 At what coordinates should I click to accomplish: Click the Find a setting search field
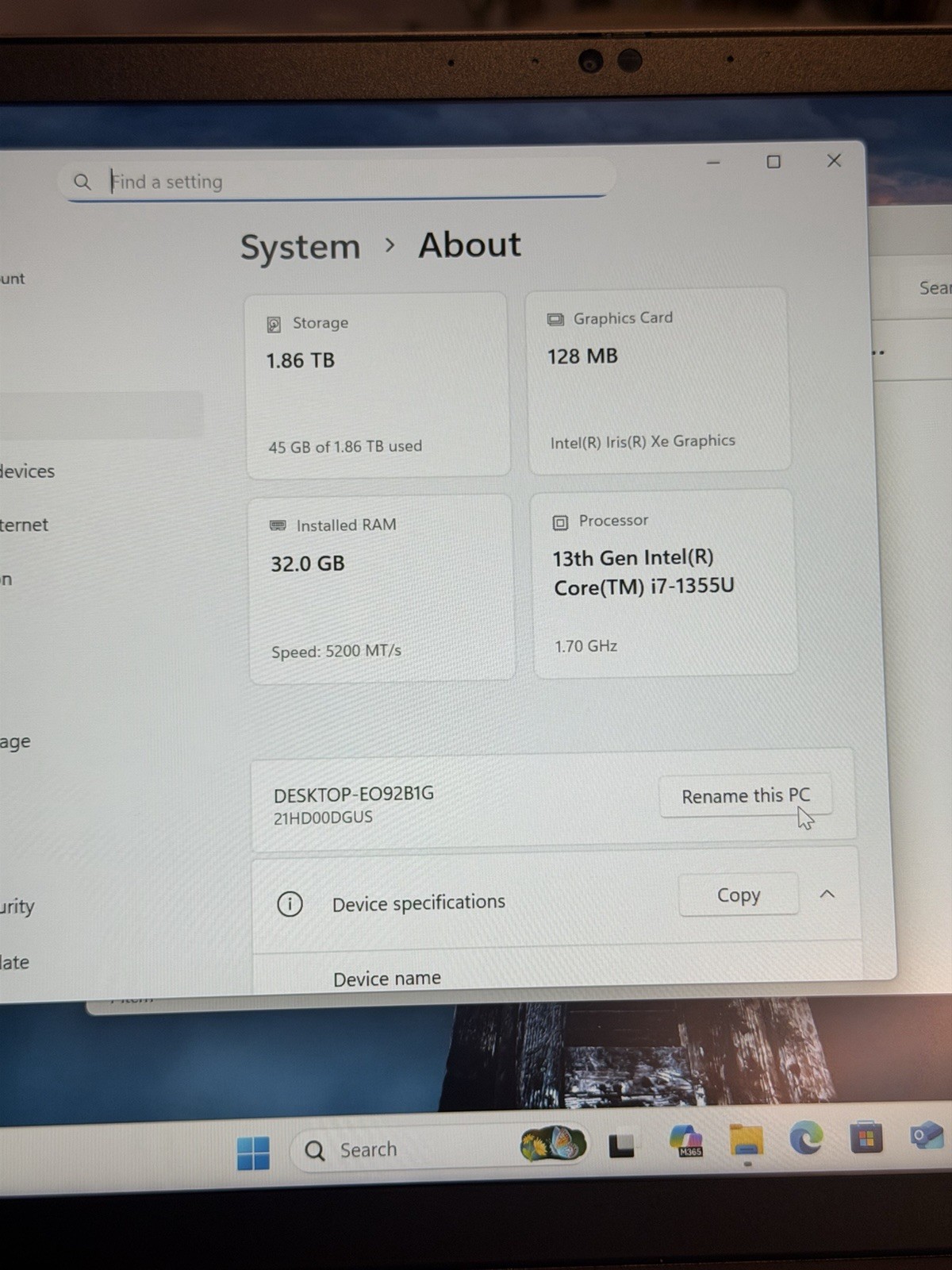click(337, 181)
